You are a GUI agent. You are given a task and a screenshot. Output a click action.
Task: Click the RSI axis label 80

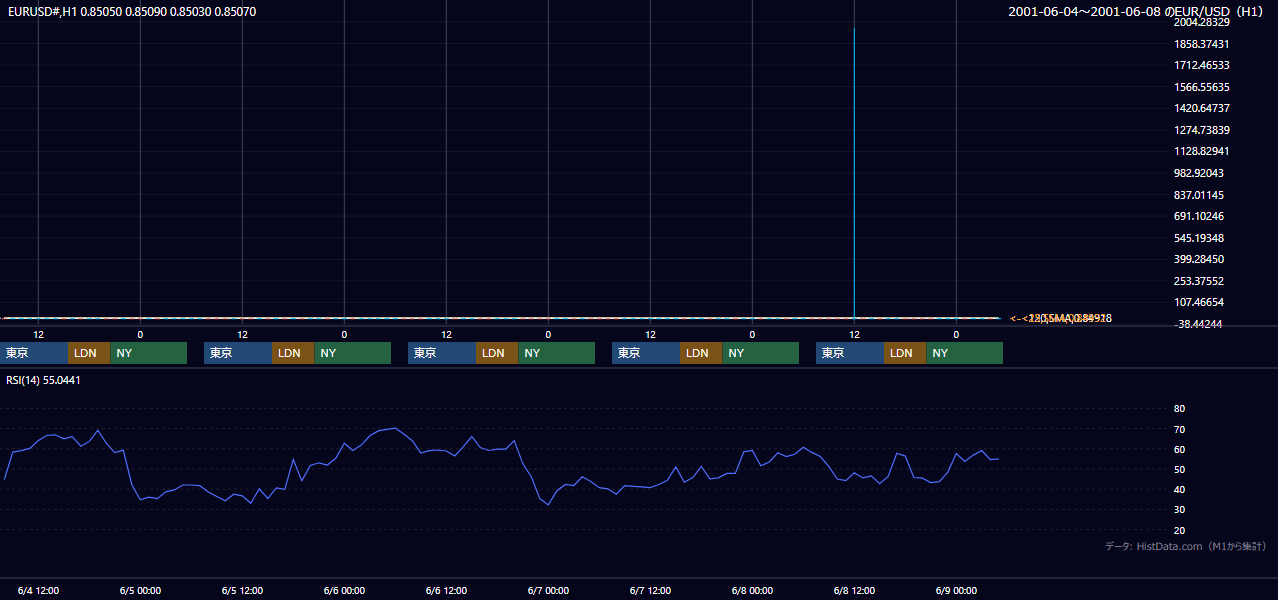tap(1179, 409)
